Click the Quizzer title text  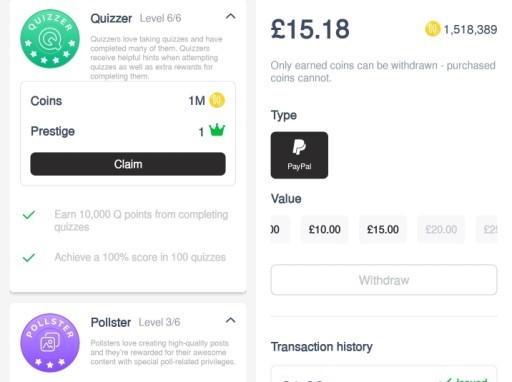(x=111, y=18)
